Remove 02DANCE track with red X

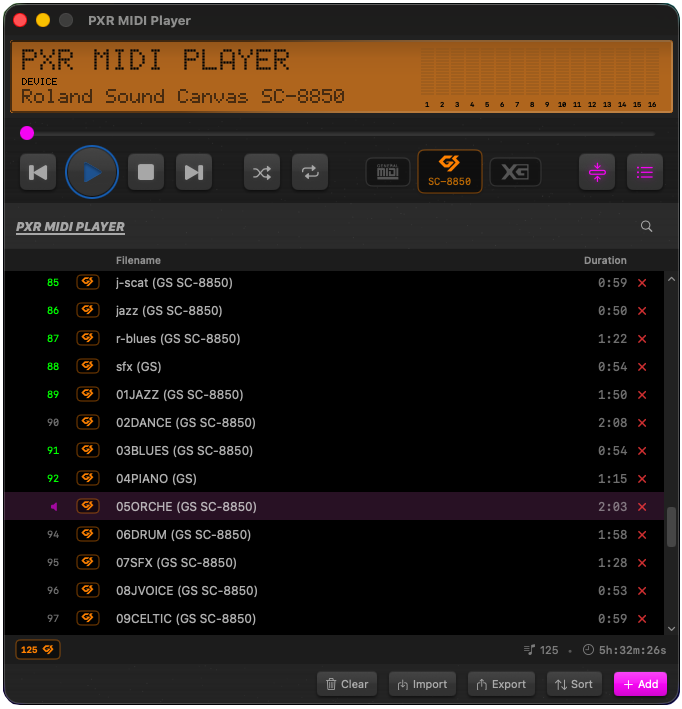pyautogui.click(x=642, y=423)
